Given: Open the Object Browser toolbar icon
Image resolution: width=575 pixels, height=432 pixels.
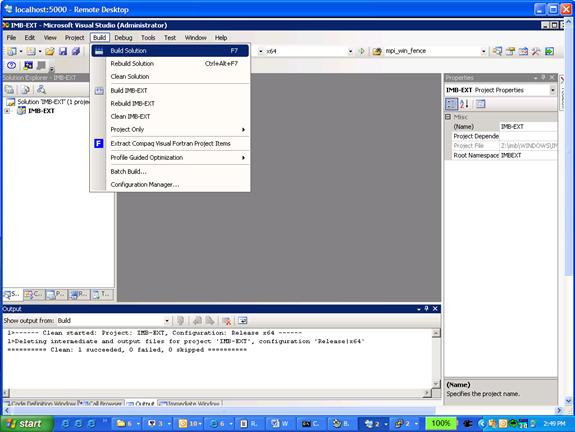Looking at the screenshot, I should coord(523,51).
